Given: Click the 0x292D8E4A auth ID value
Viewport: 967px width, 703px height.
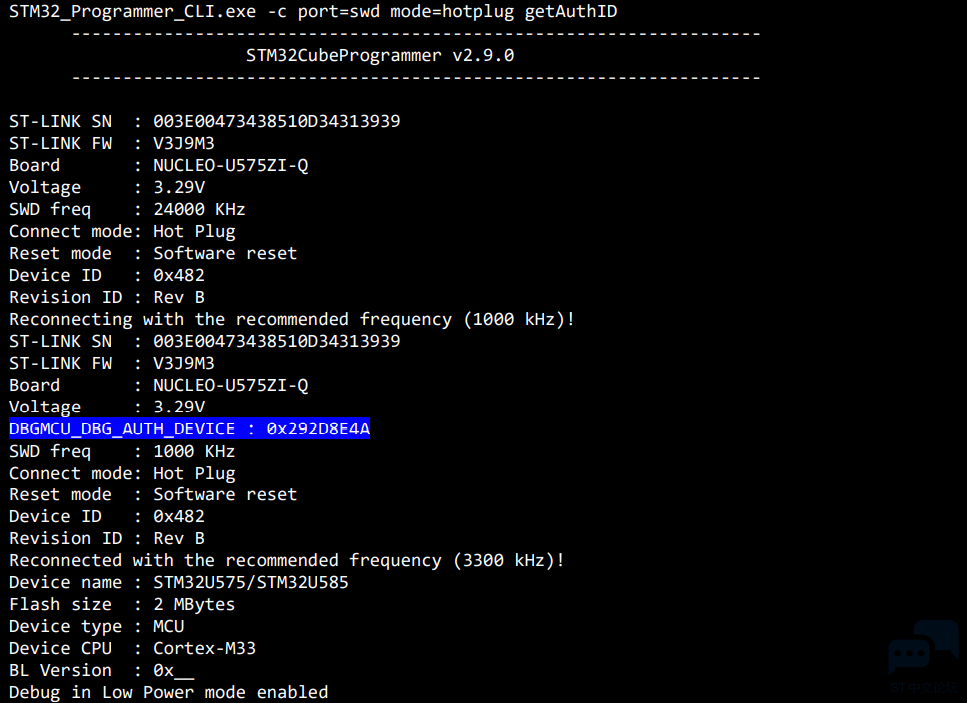Looking at the screenshot, I should [x=318, y=429].
